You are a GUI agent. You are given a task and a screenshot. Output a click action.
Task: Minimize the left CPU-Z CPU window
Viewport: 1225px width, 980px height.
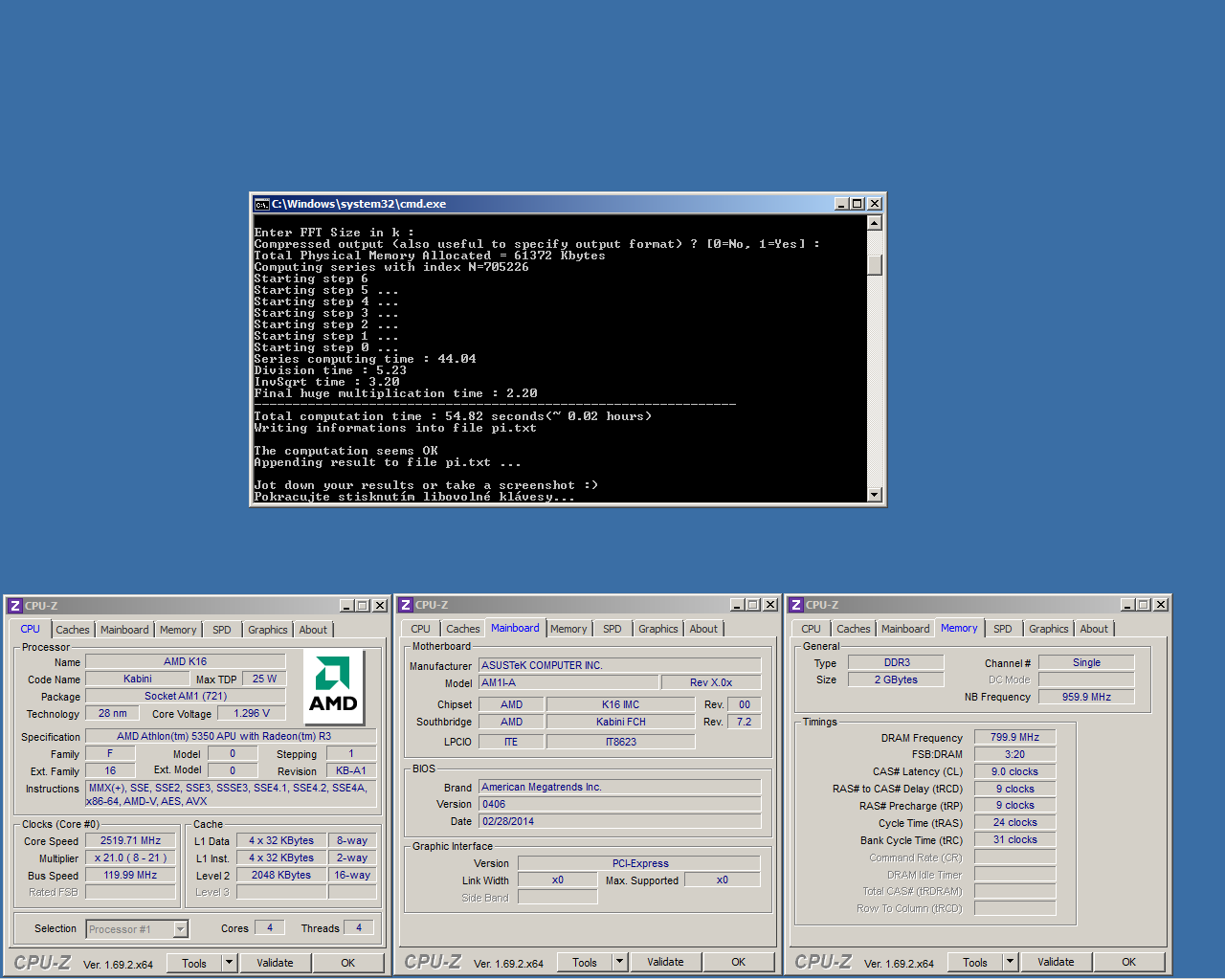click(346, 606)
